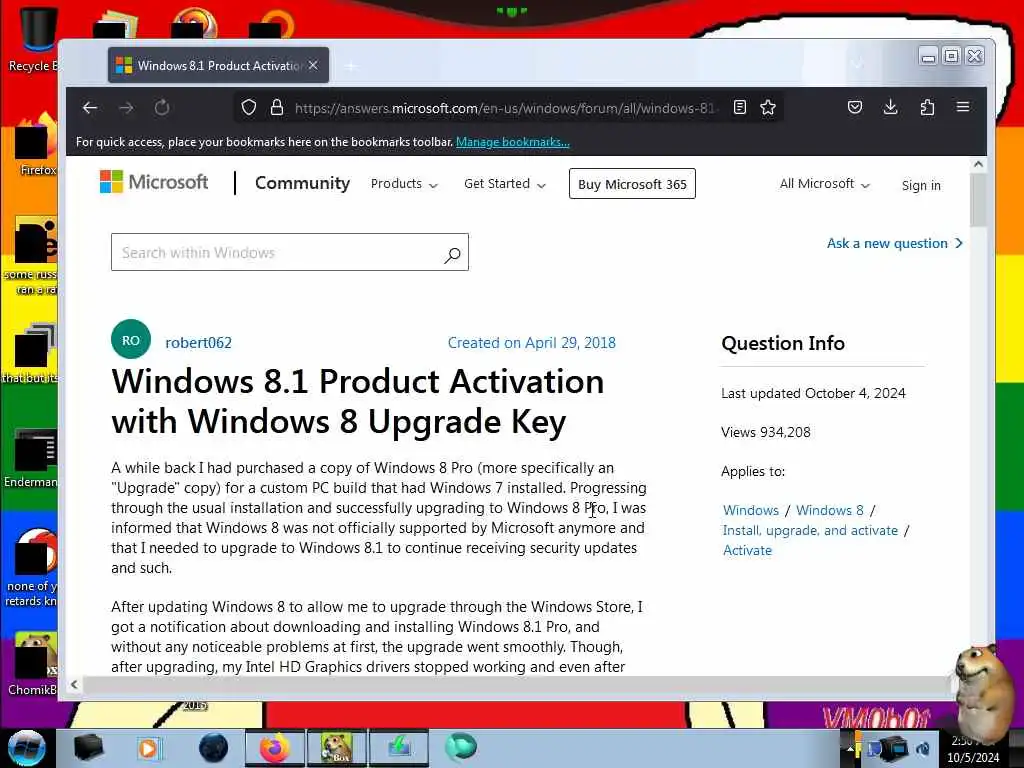The image size is (1024, 768).
Task: Click the taskbar clock showing 10/5/2024
Action: click(973, 750)
